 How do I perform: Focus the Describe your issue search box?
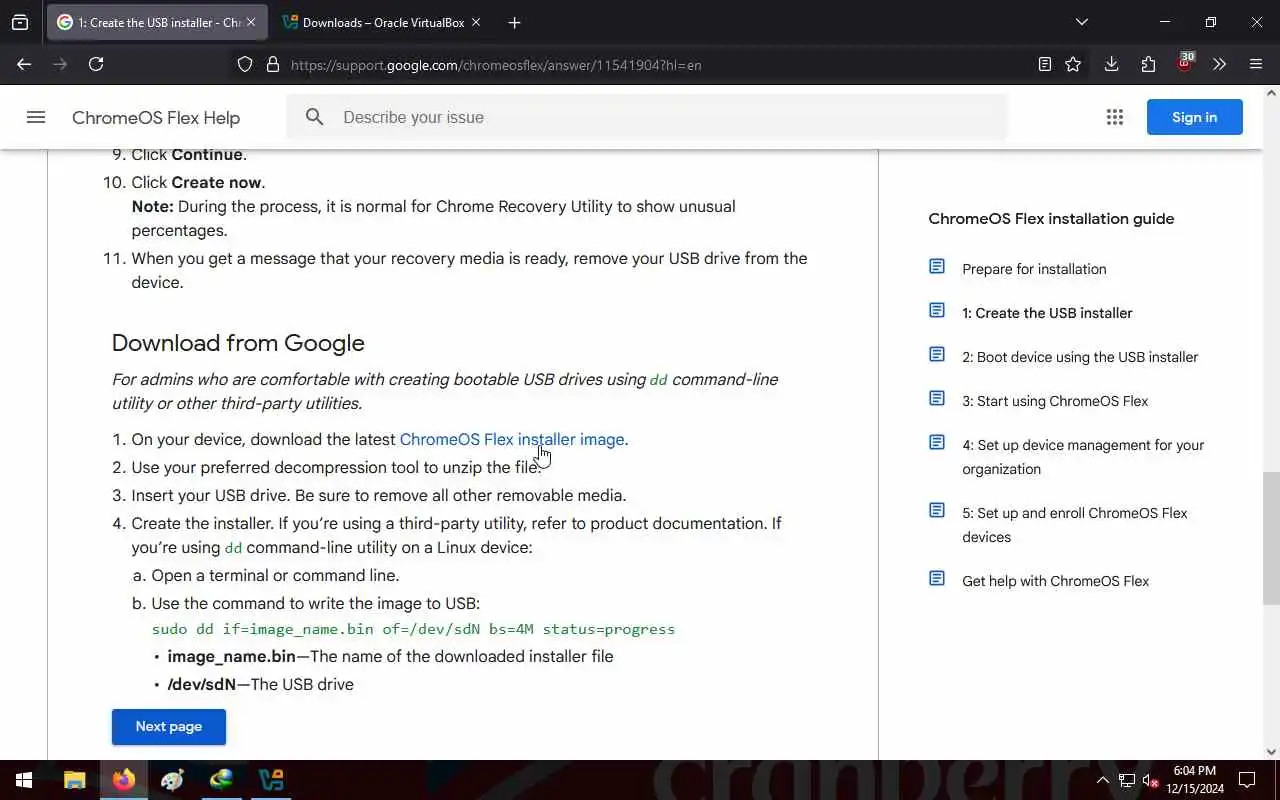click(x=646, y=117)
